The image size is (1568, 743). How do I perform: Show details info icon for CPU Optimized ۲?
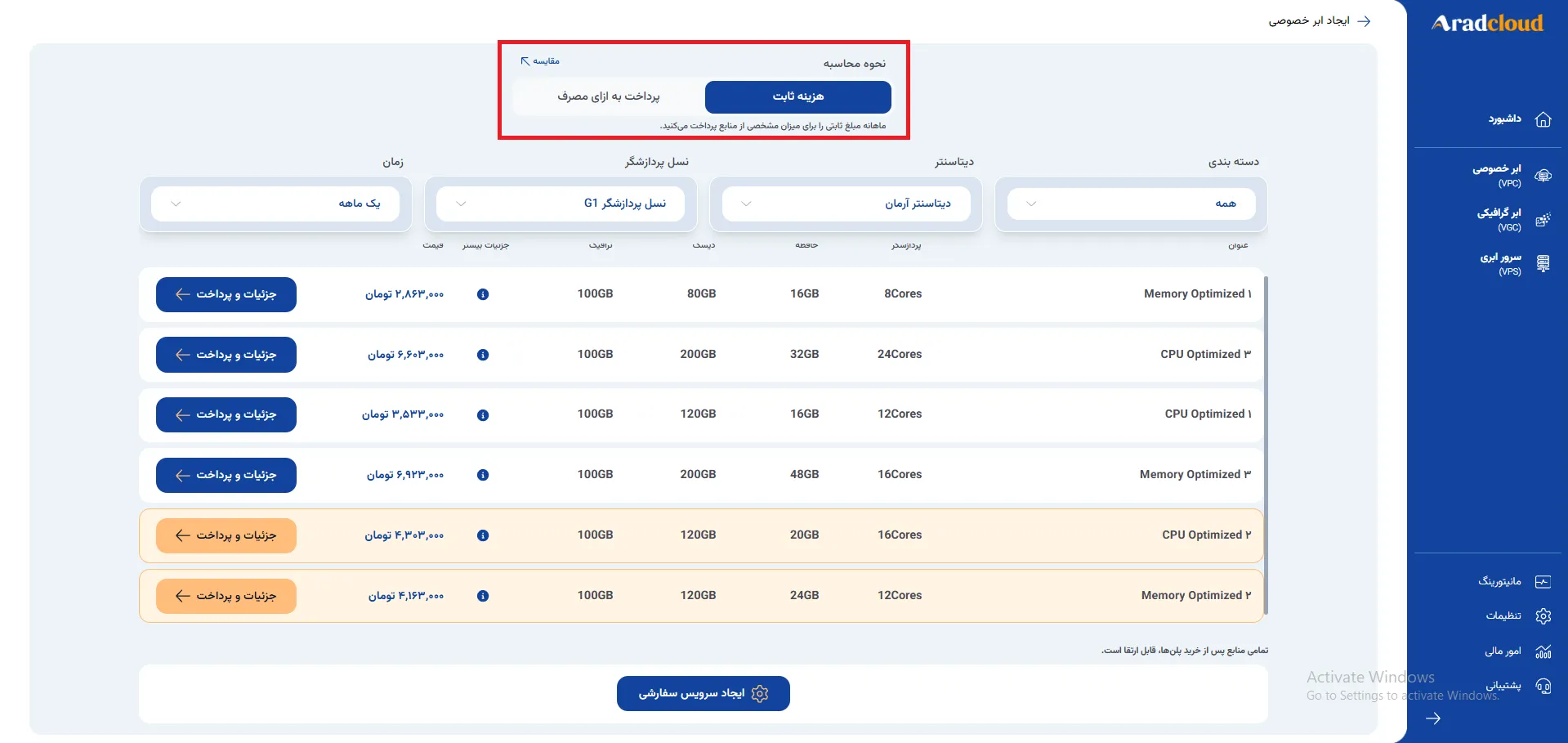[x=483, y=535]
